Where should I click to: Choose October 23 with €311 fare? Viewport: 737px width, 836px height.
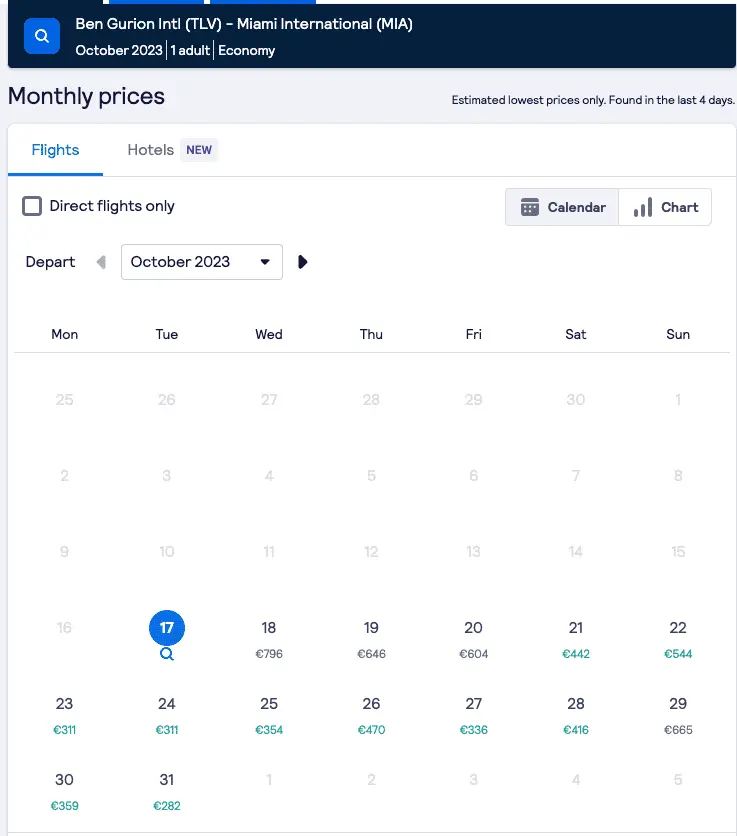[65, 714]
